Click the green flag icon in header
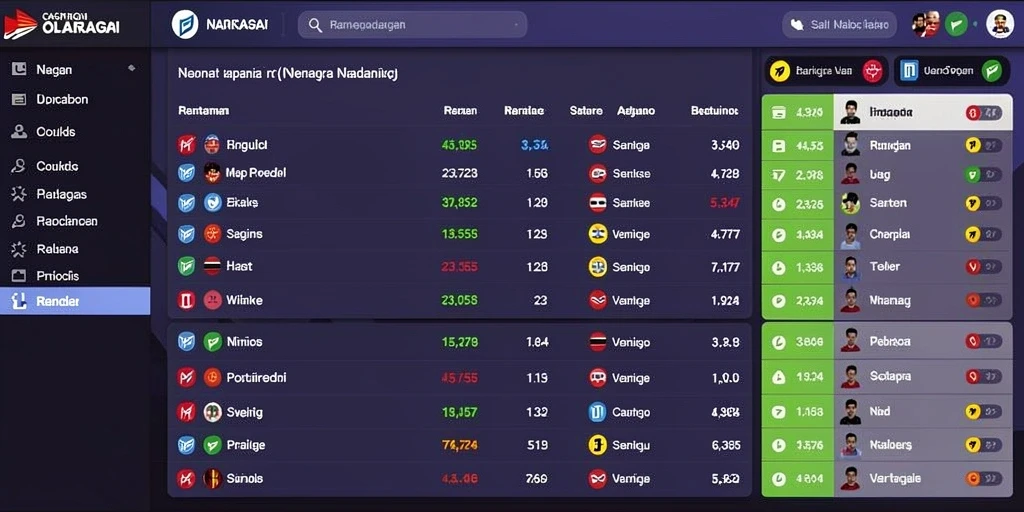Viewport: 1024px width, 512px height. [956, 24]
